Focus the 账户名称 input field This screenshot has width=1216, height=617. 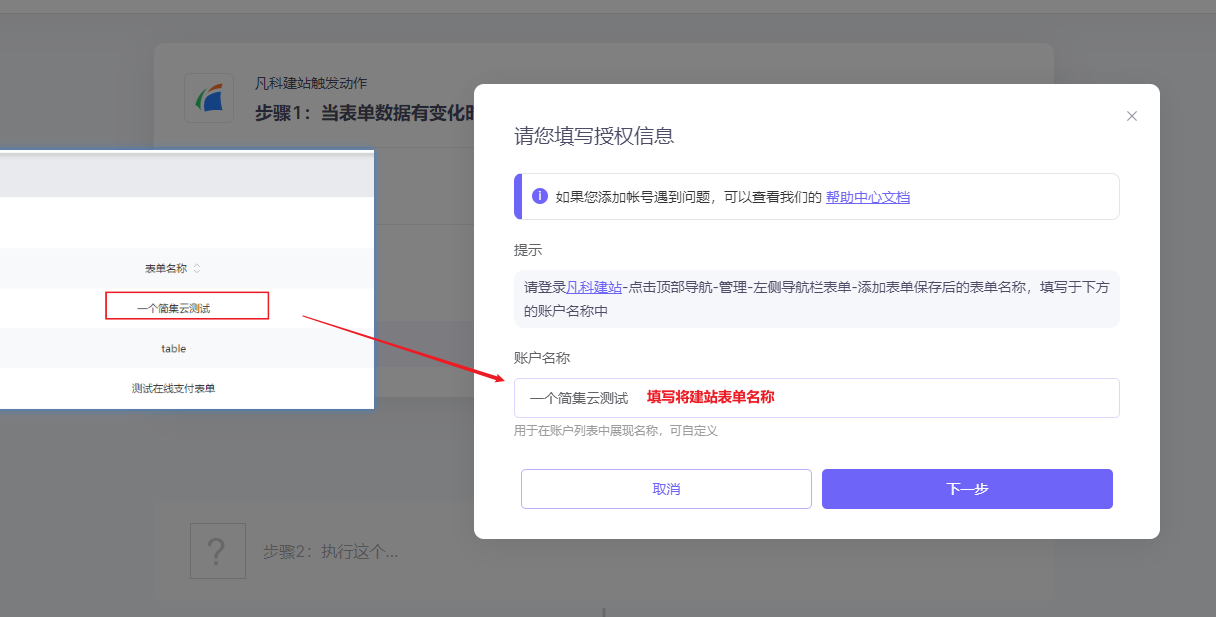[x=817, y=398]
